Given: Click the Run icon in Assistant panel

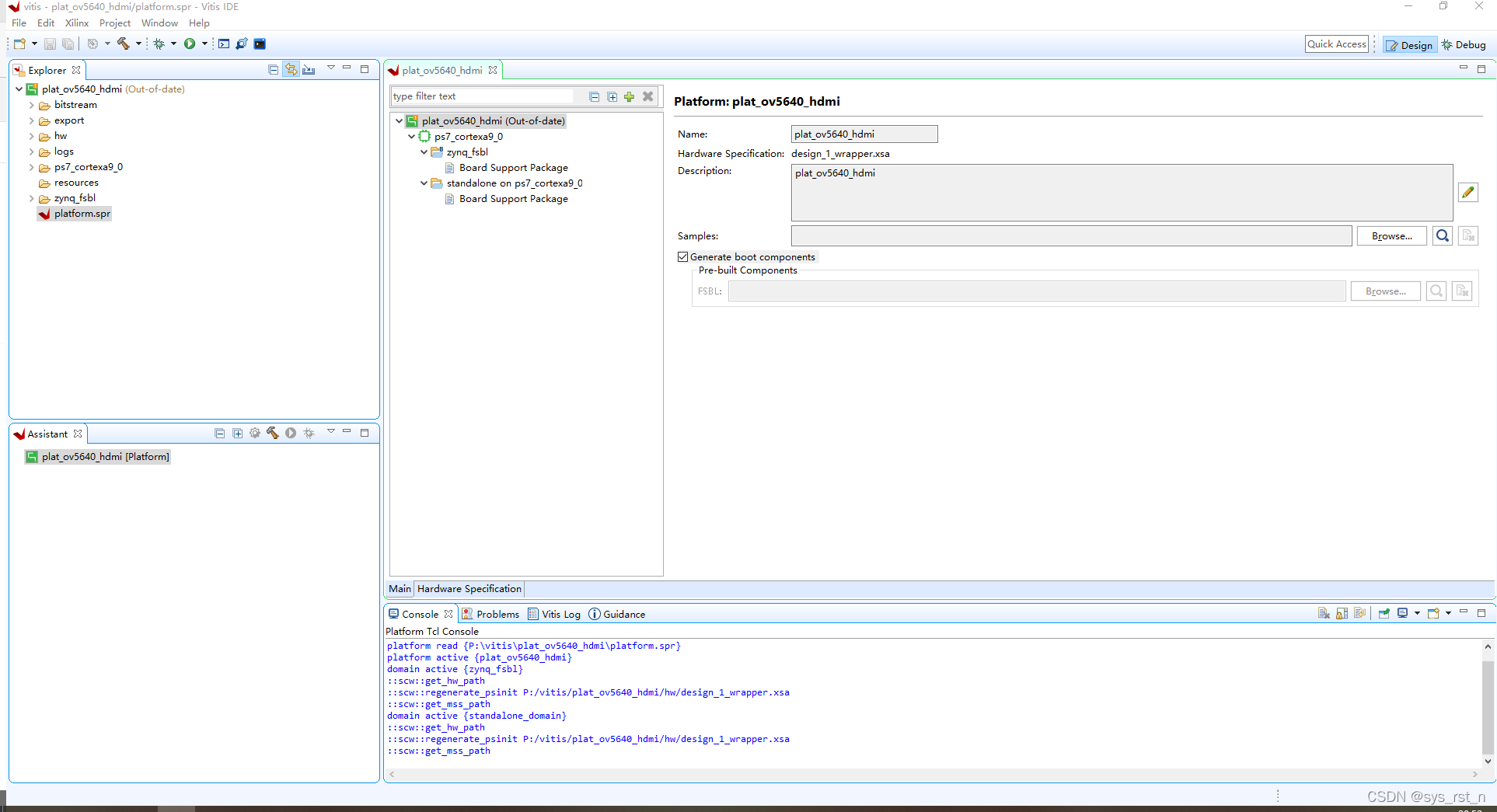Looking at the screenshot, I should (291, 434).
